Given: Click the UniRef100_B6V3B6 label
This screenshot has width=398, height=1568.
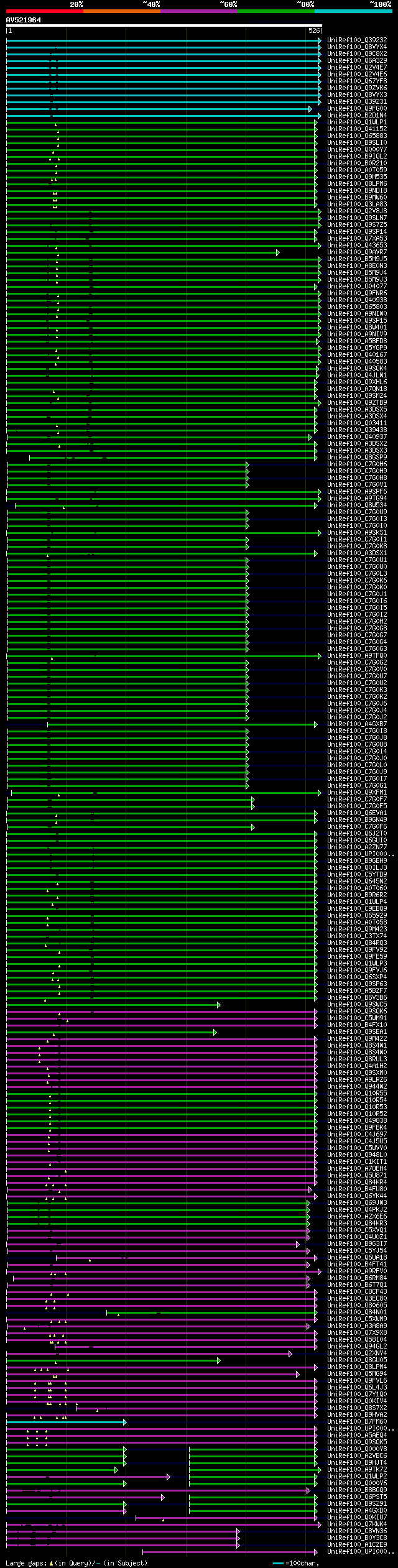Looking at the screenshot, I should 357,998.
